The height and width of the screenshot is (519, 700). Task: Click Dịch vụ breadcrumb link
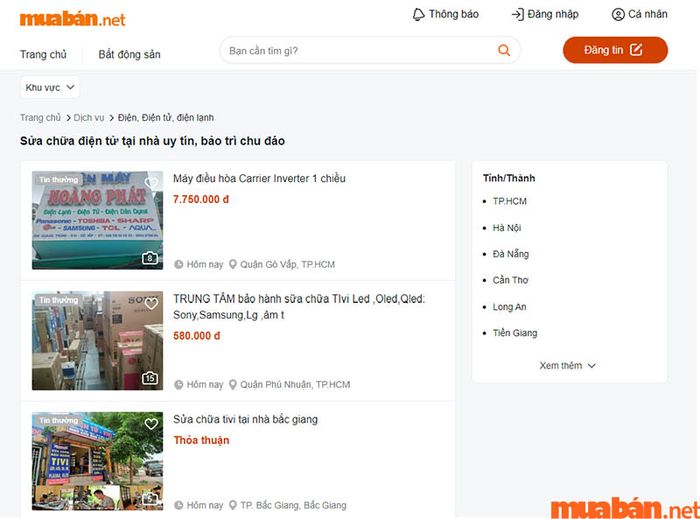tap(89, 117)
